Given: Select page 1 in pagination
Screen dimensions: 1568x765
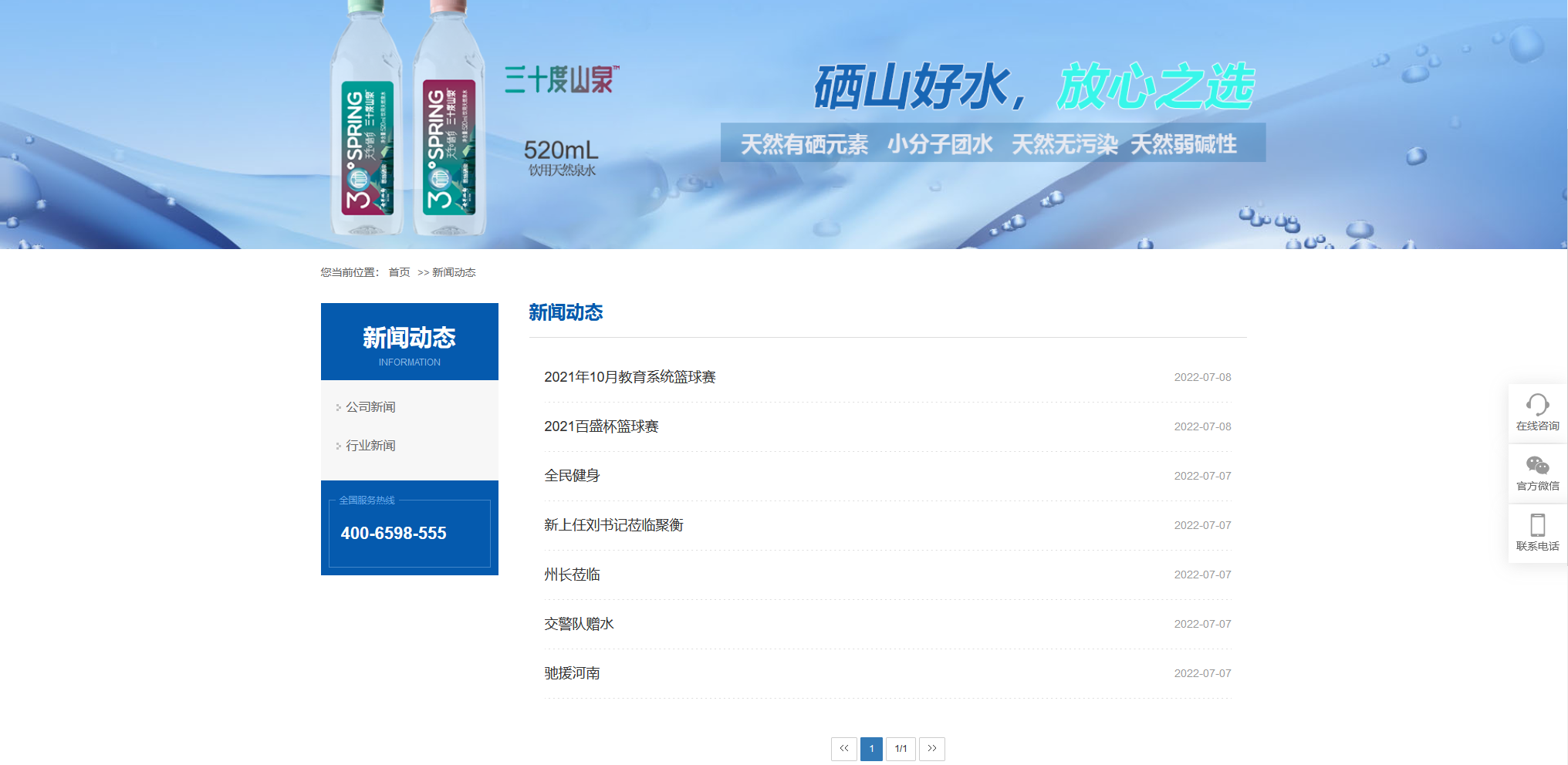Looking at the screenshot, I should (871, 748).
